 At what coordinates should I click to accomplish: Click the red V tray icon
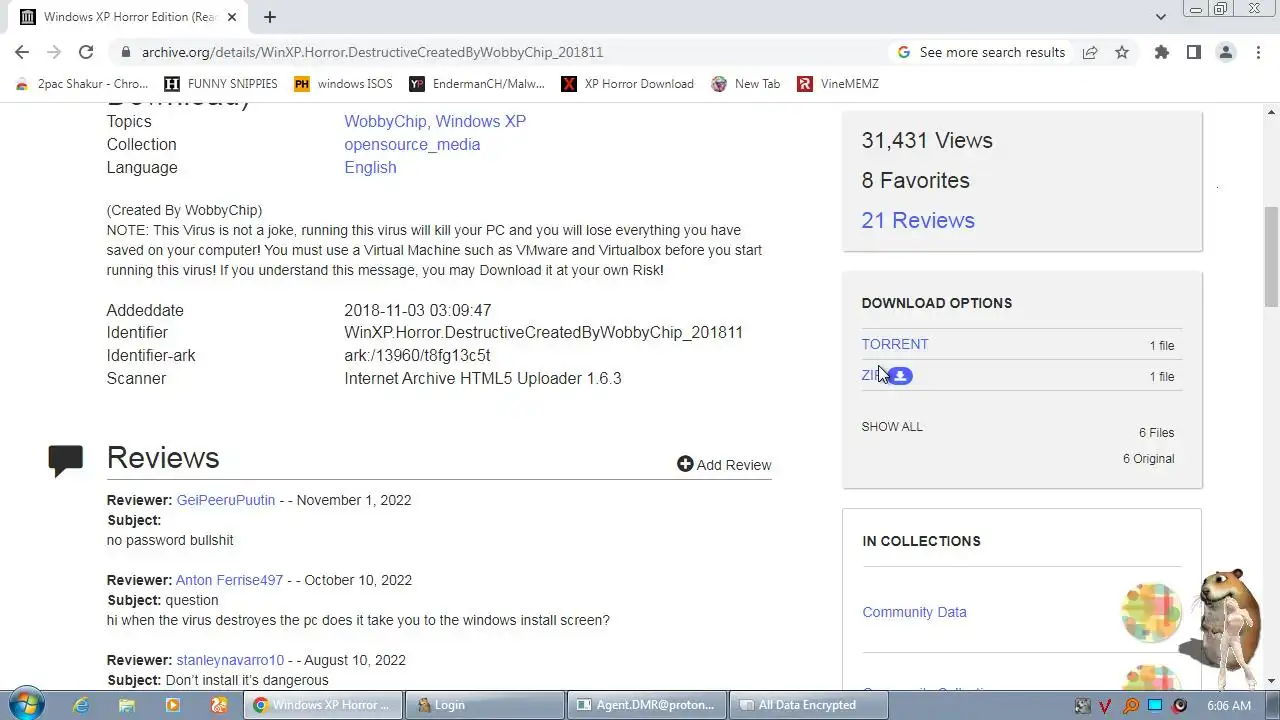(1107, 705)
